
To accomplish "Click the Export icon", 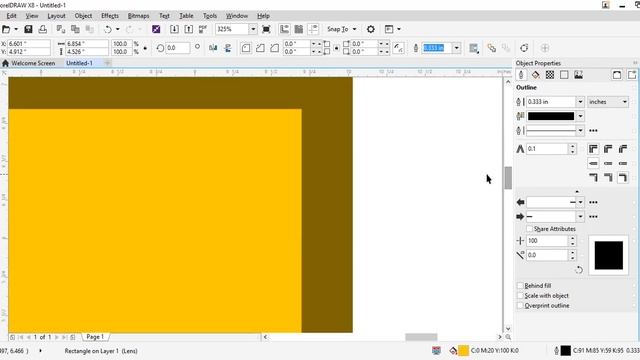I will [x=189, y=29].
